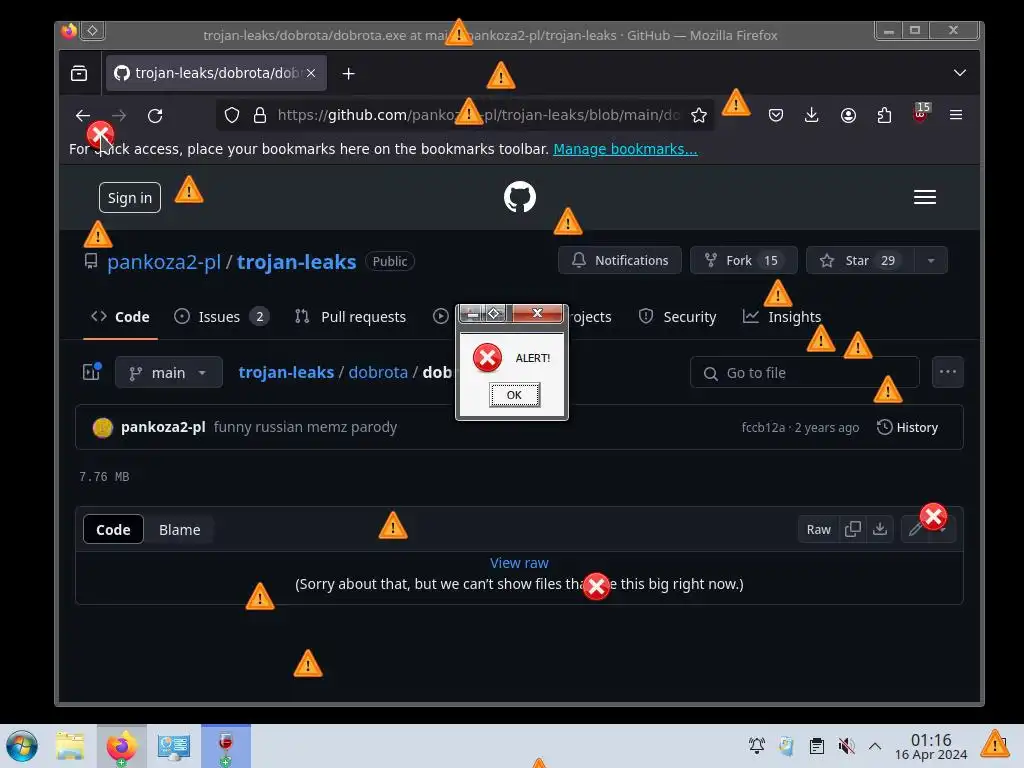Click the GitHub Octocat logo
Viewport: 1024px width, 768px height.
(520, 197)
